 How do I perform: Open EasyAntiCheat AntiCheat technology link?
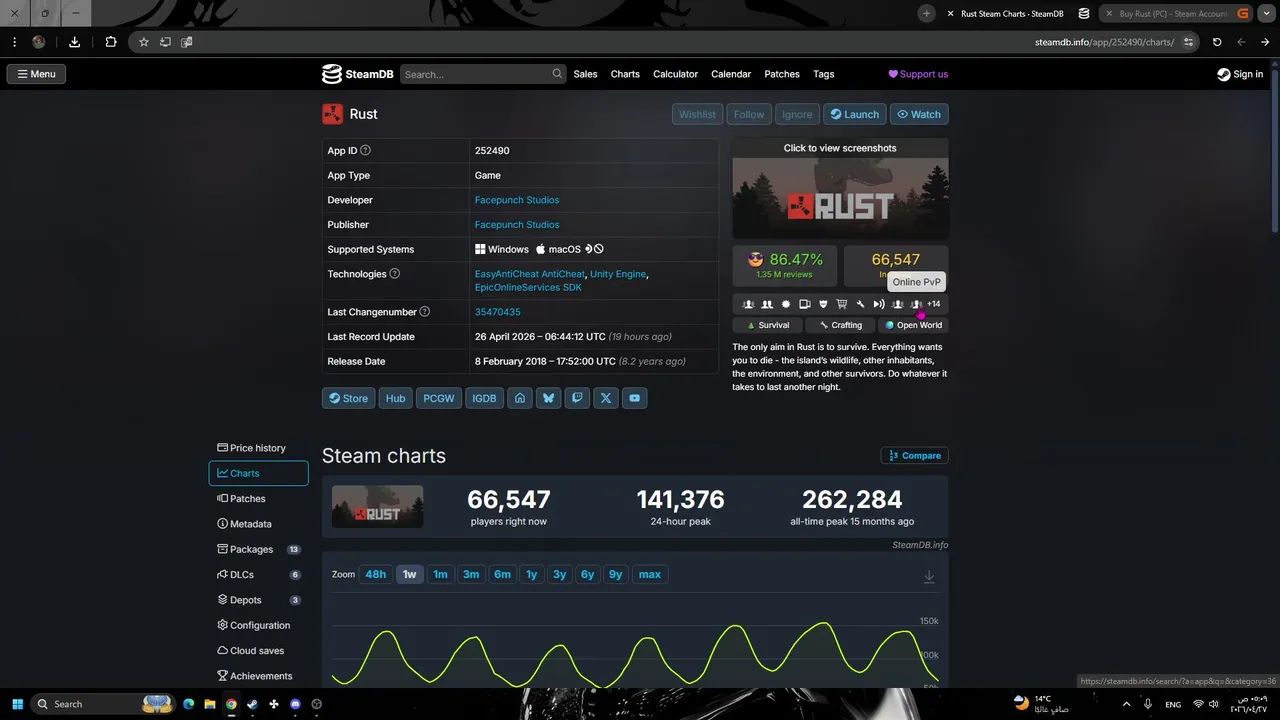tap(529, 274)
